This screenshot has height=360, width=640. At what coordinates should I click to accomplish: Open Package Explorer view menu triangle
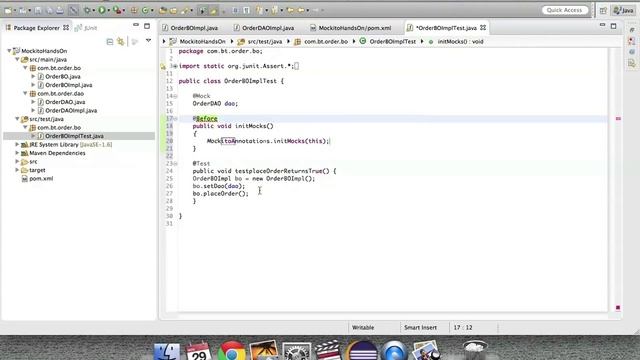click(149, 41)
